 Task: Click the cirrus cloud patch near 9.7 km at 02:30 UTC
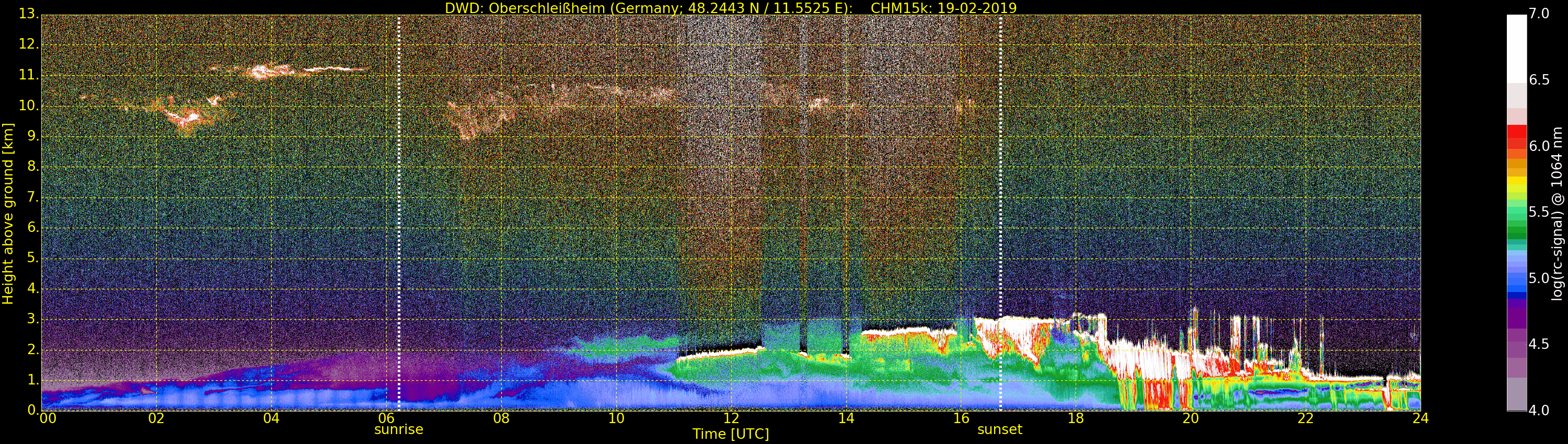pos(189,115)
